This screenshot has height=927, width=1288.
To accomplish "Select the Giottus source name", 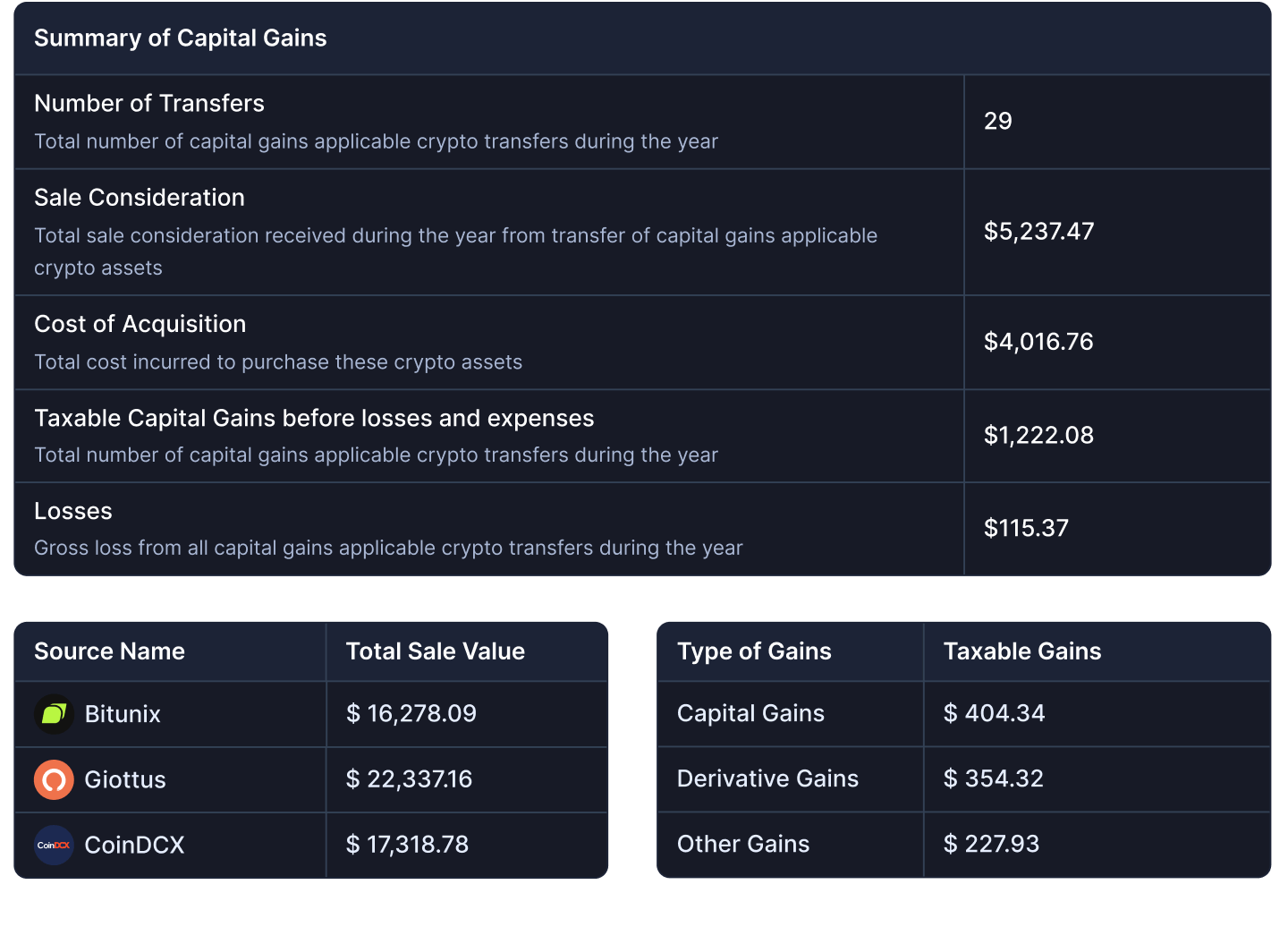I will click(125, 779).
